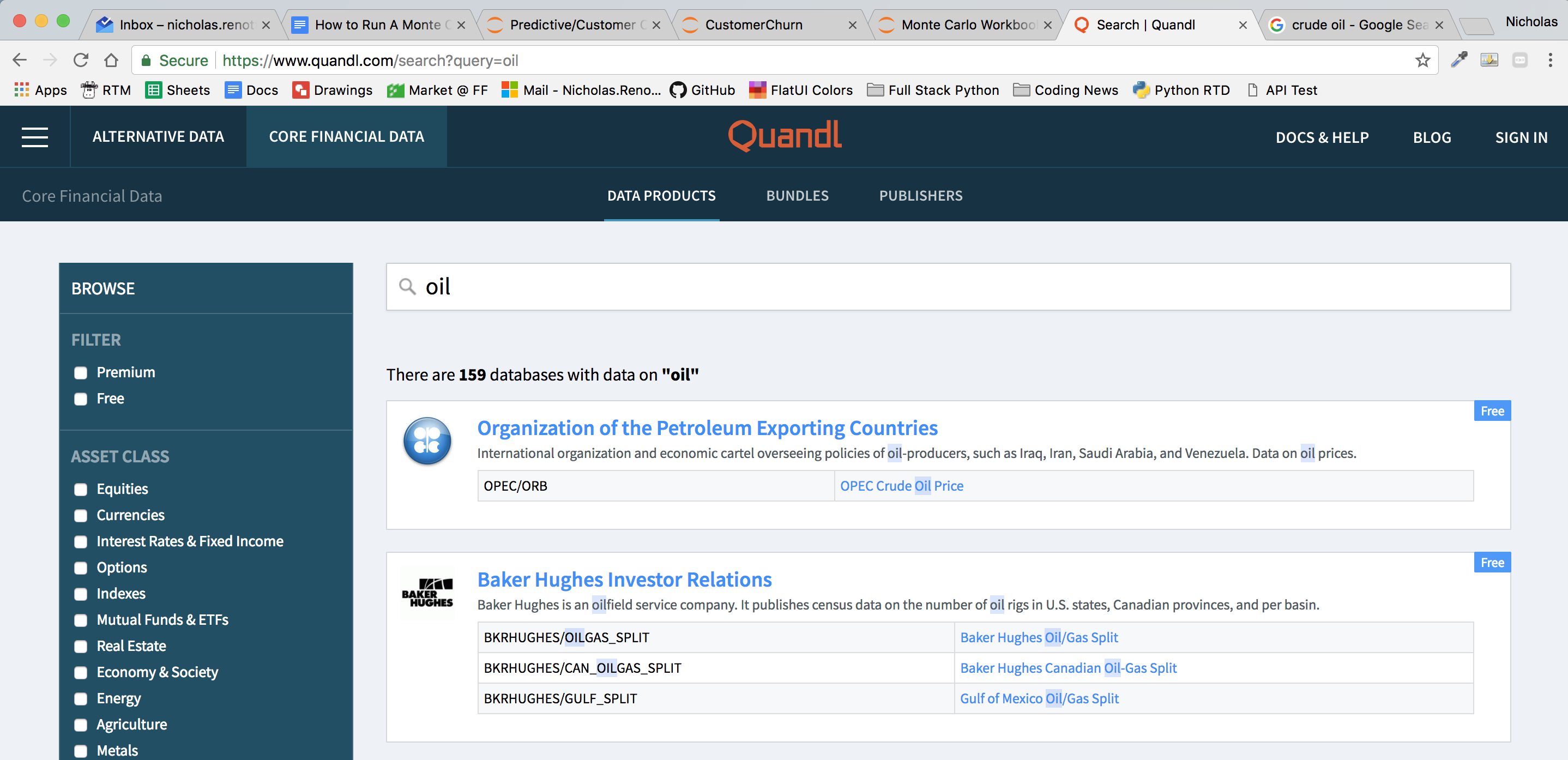Open the OPEC Crude Oil Price dataset
The height and width of the screenshot is (760, 1568).
click(901, 486)
